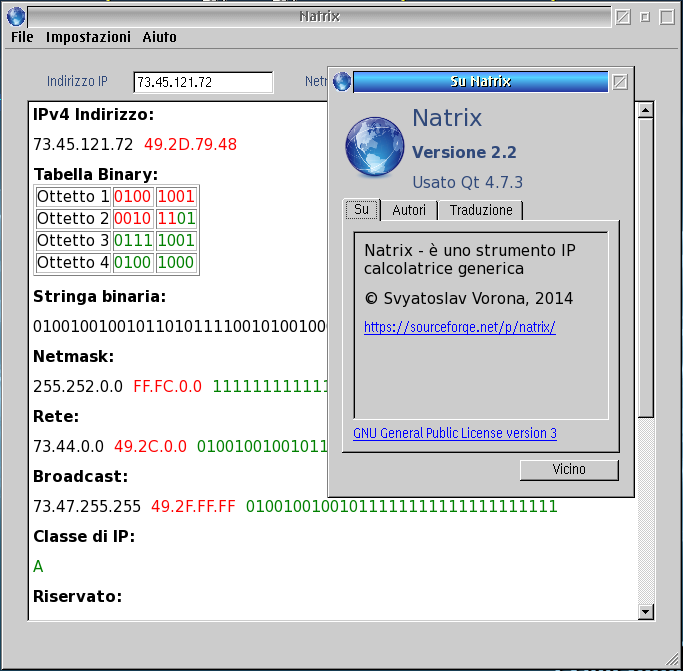This screenshot has height=671, width=683.
Task: Click the vertical scrollbar handle
Action: pos(645,268)
